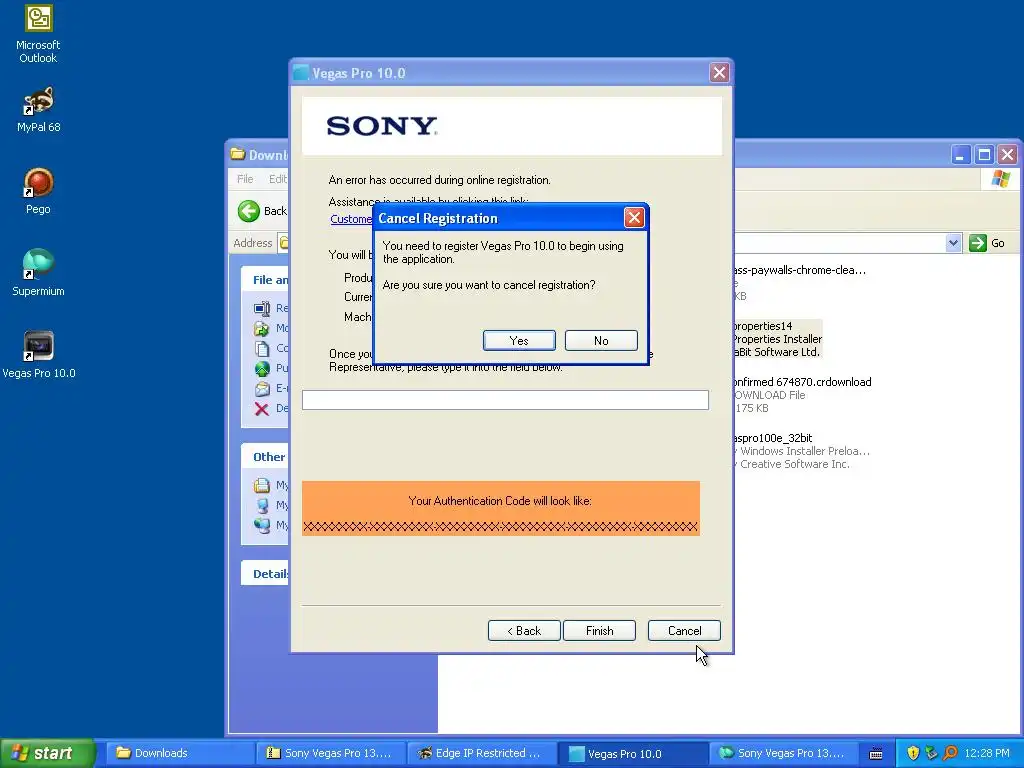Click the orange magnifier tray icon
The width and height of the screenshot is (1024, 768).
[x=950, y=753]
